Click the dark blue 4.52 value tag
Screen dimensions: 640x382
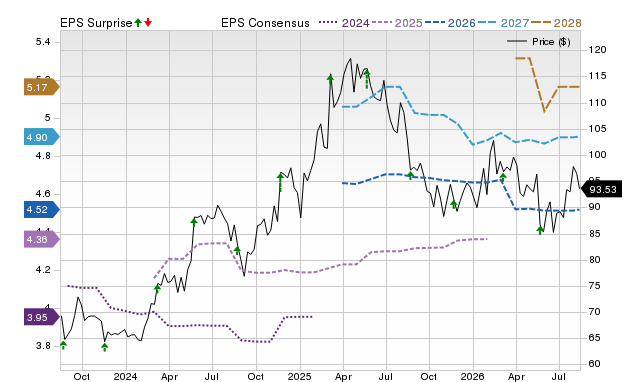click(x=41, y=209)
